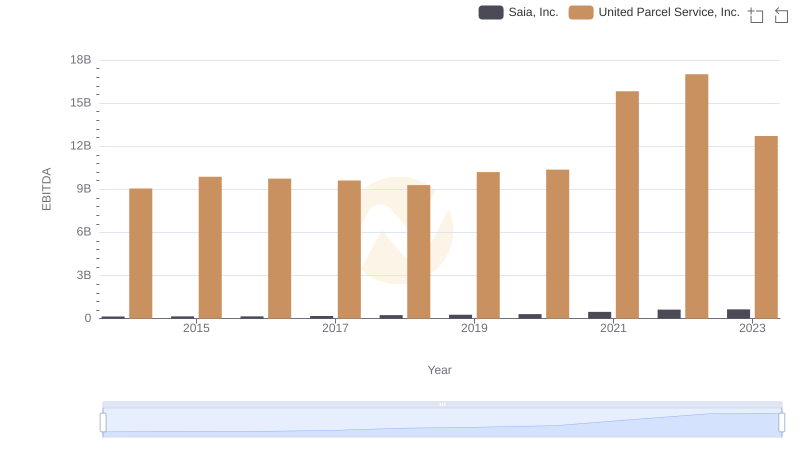Screen dimensions: 800x461
Task: Click the Year axis title
Action: click(x=439, y=370)
